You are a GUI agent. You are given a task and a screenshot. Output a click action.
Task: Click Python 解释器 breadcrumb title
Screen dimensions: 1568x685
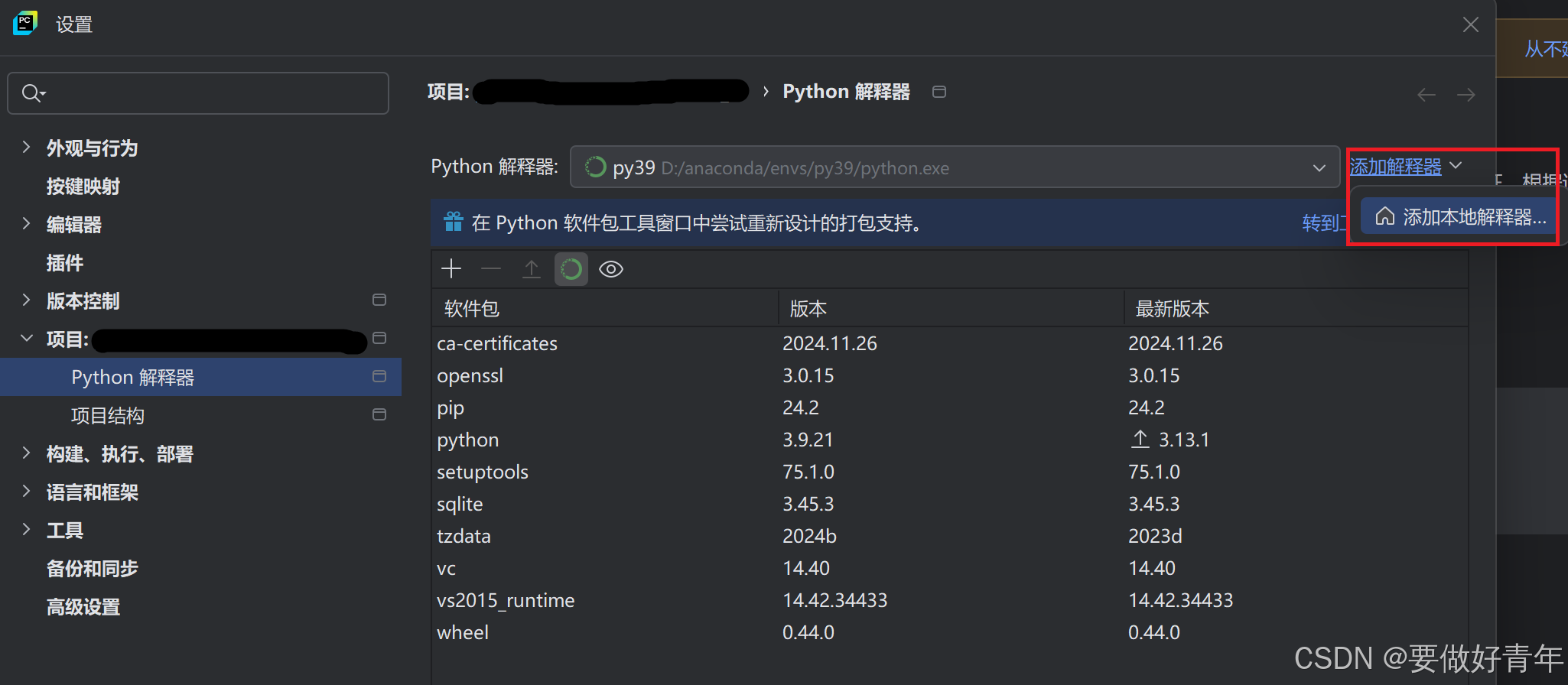pos(846,92)
